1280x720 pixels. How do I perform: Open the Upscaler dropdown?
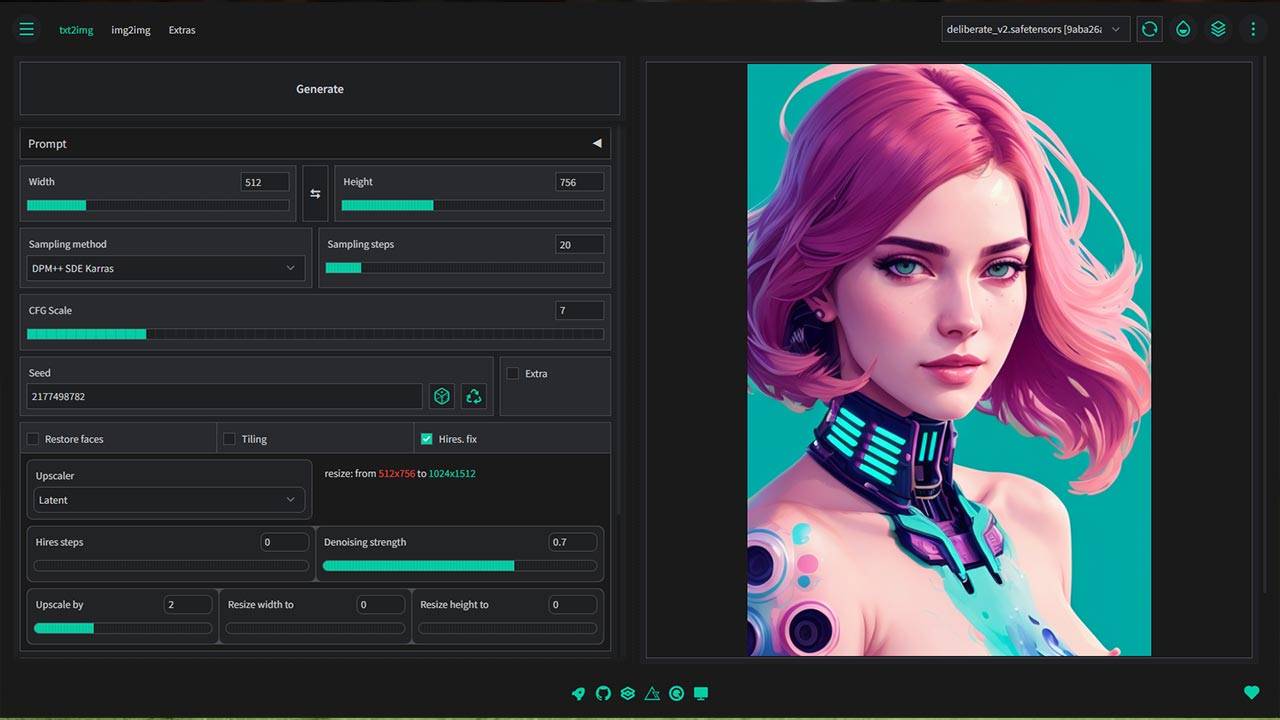168,500
